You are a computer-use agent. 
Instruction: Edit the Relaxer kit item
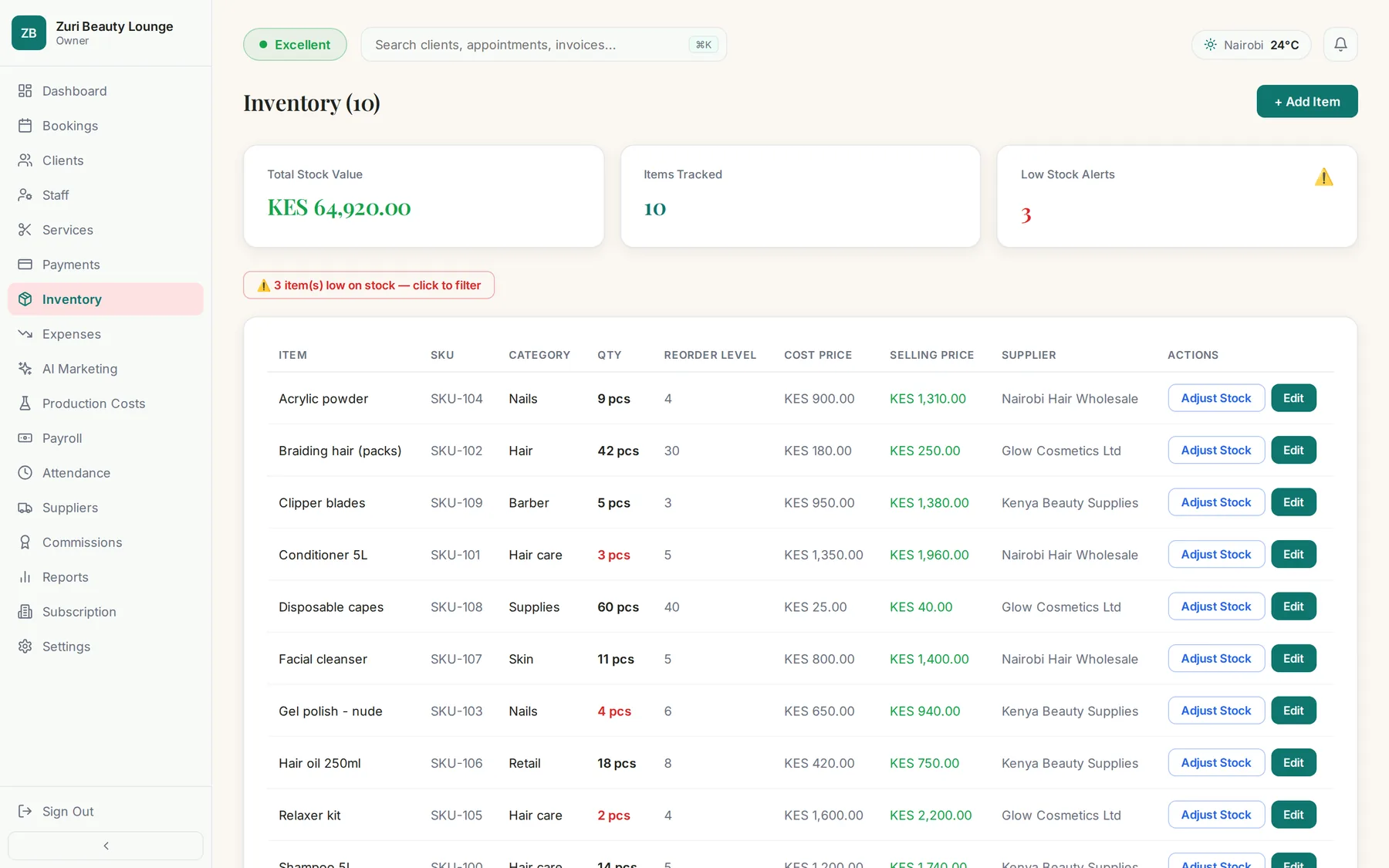1293,815
